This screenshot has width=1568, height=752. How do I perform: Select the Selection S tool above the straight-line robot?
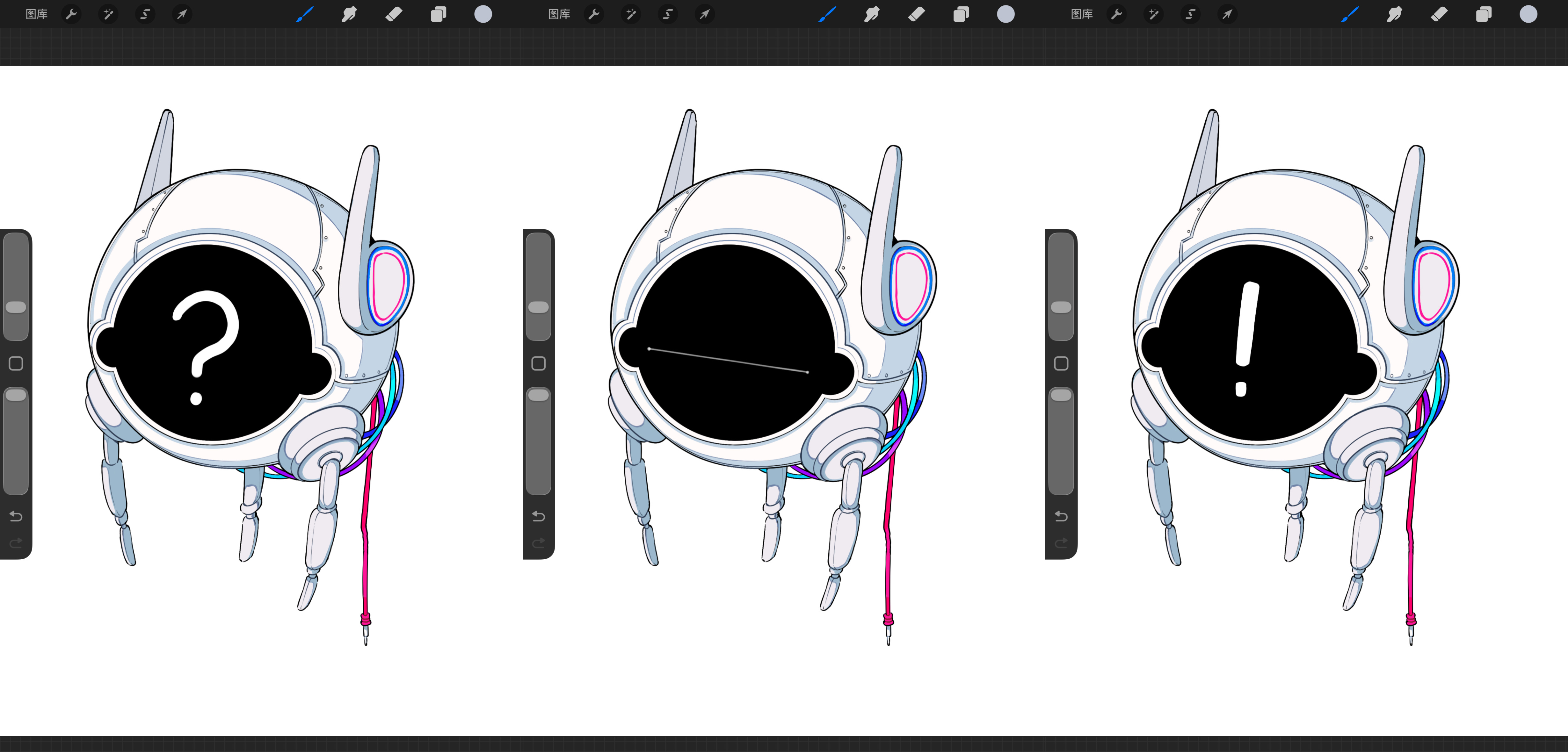668,14
